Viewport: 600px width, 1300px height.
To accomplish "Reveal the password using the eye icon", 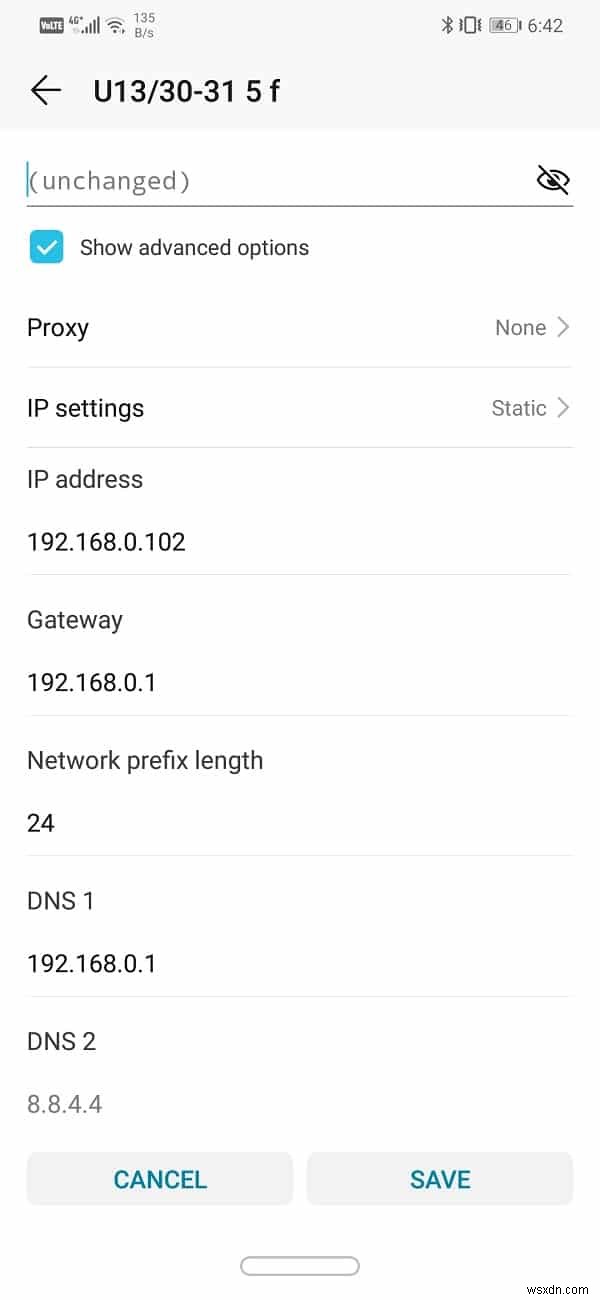I will 552,180.
